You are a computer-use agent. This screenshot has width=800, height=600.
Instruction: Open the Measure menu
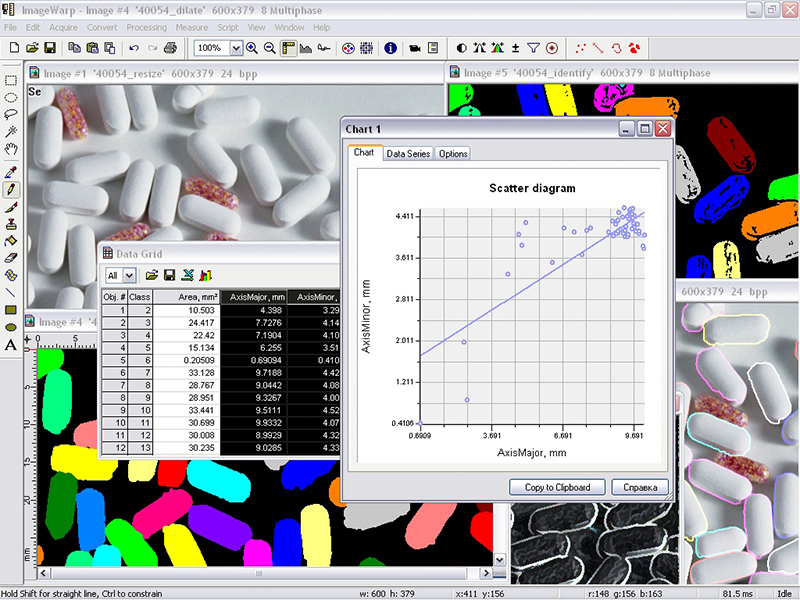(x=192, y=28)
